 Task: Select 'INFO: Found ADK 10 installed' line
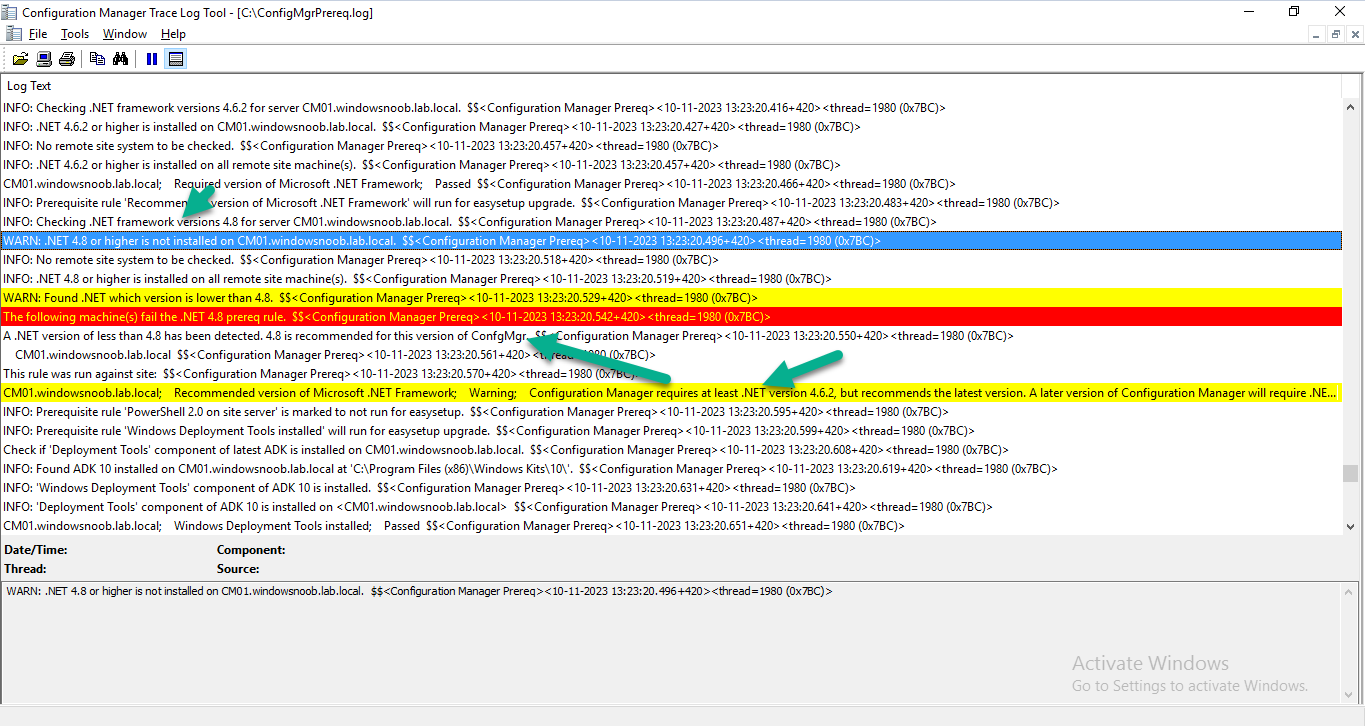672,469
